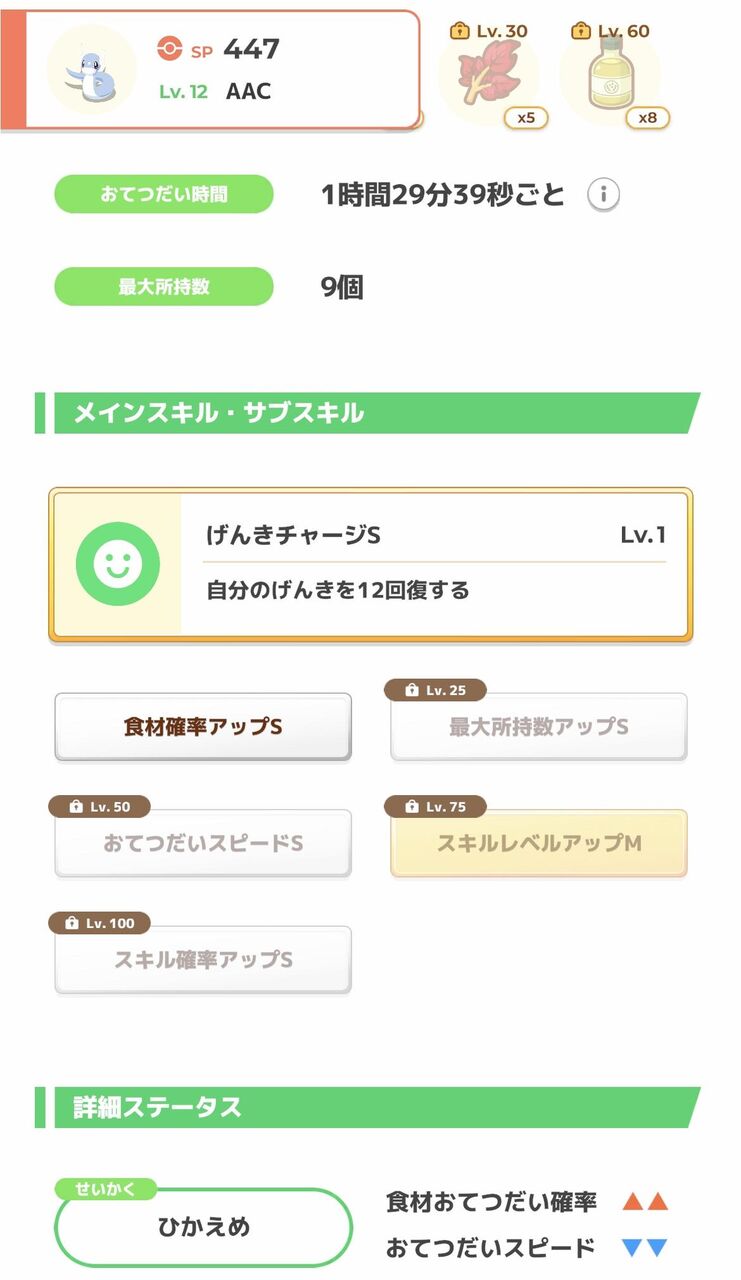This screenshot has height=1280, width=741.
Task: Open the gold スキルレベルアップM sub skill
Action: tap(538, 844)
